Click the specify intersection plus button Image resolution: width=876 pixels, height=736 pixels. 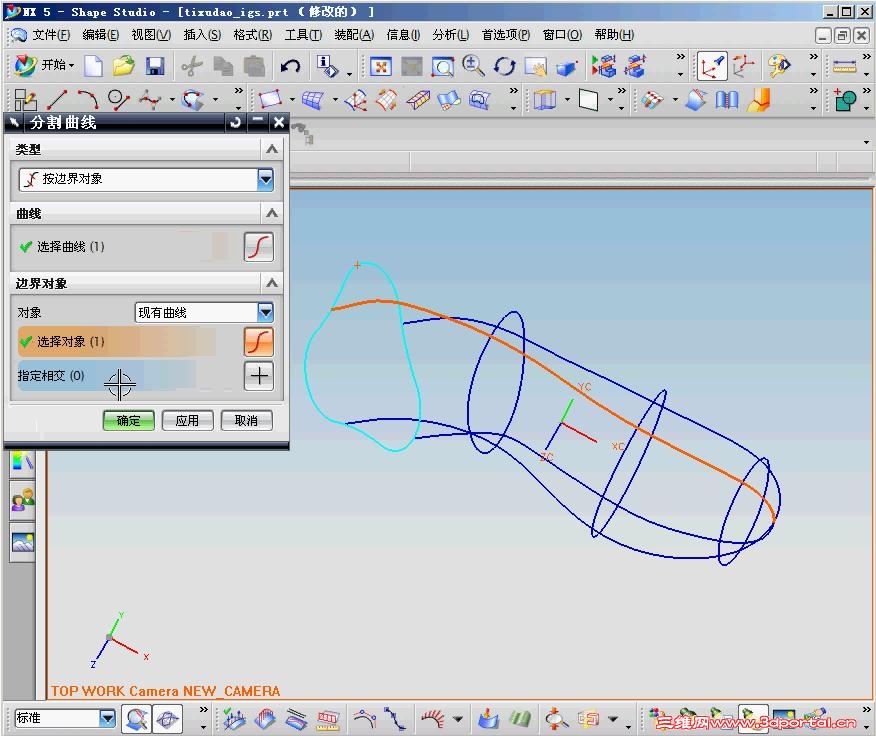259,376
